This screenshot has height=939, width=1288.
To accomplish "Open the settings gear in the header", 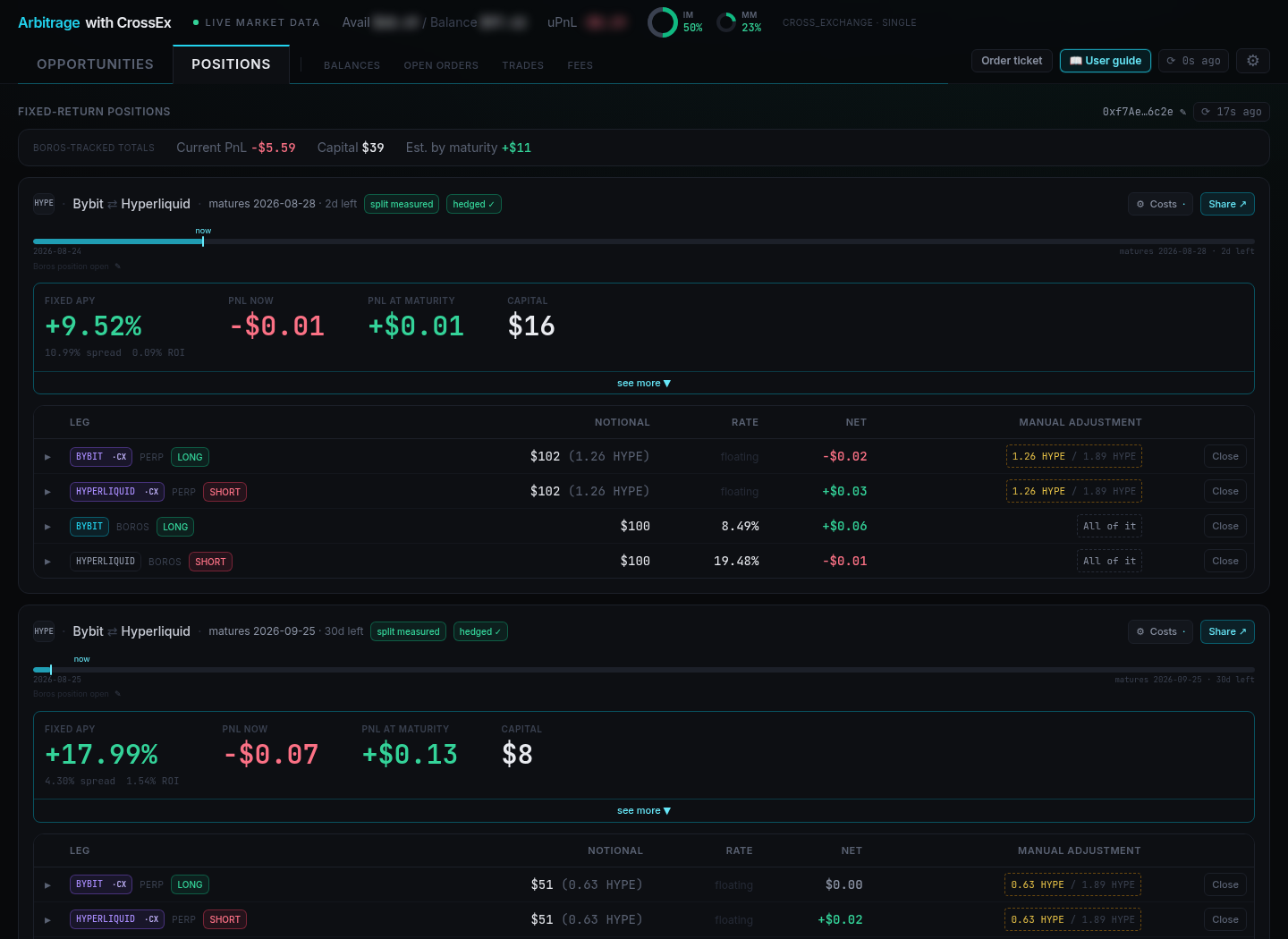I will [1253, 61].
